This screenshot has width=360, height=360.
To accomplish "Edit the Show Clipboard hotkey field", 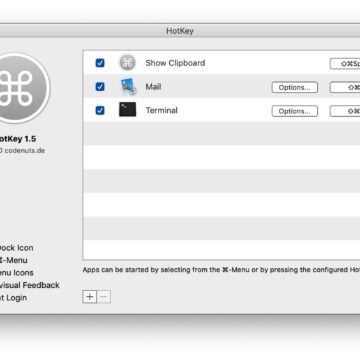I will (x=345, y=64).
